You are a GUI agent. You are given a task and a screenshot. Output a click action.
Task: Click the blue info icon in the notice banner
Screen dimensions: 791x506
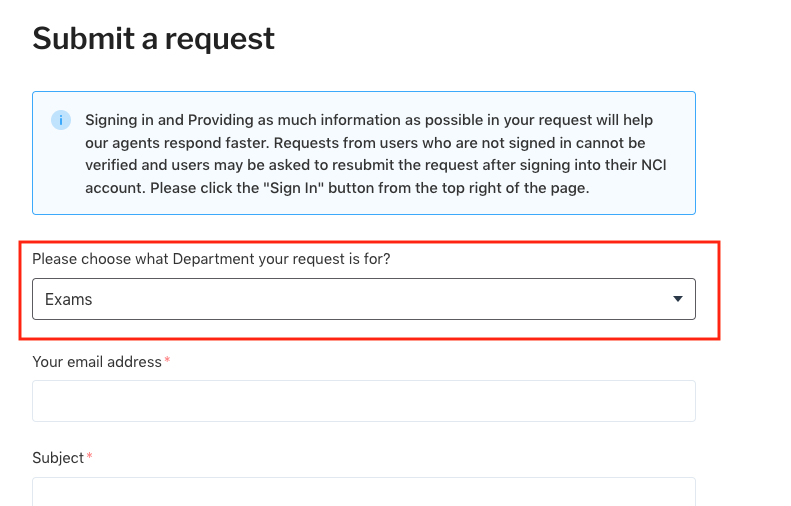coord(61,120)
